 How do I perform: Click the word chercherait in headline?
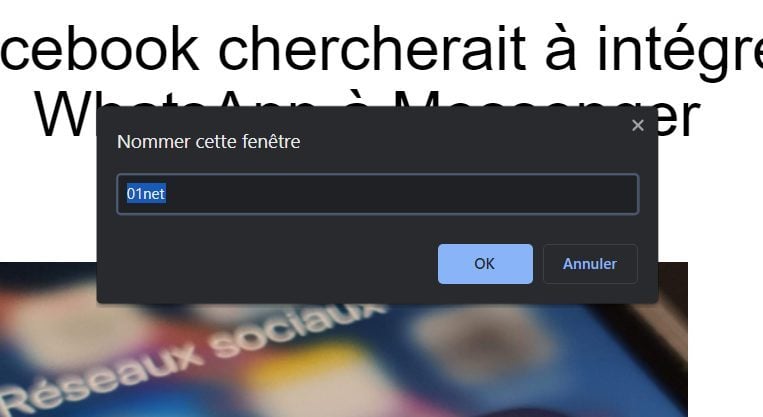click(372, 49)
